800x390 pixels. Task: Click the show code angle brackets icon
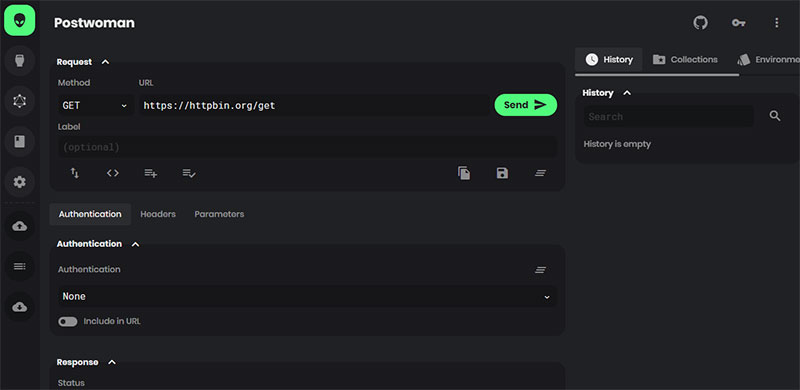click(113, 173)
